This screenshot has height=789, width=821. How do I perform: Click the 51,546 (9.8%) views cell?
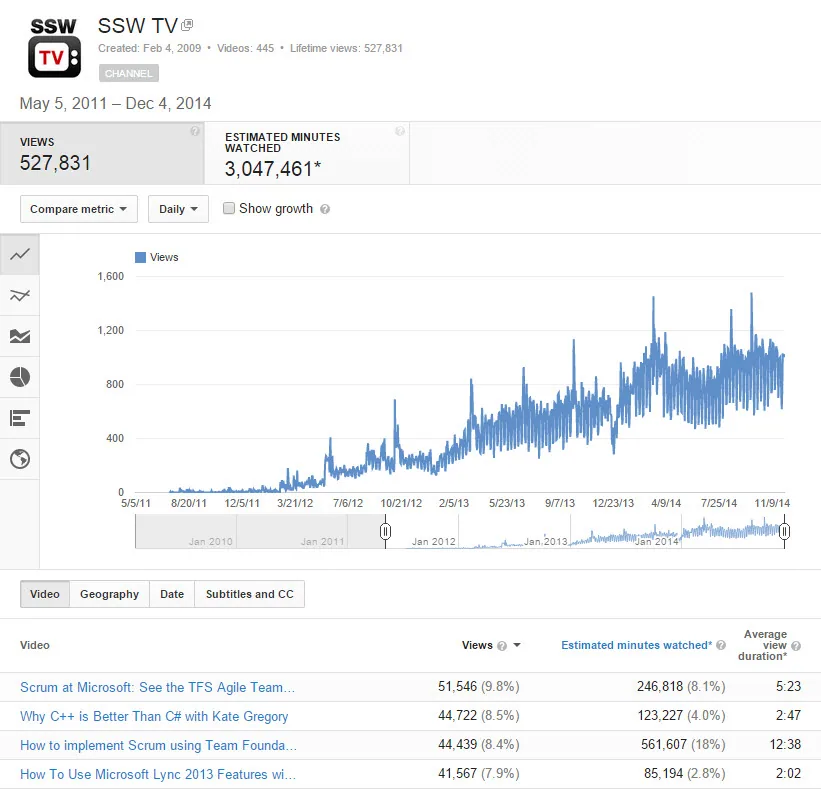point(479,686)
